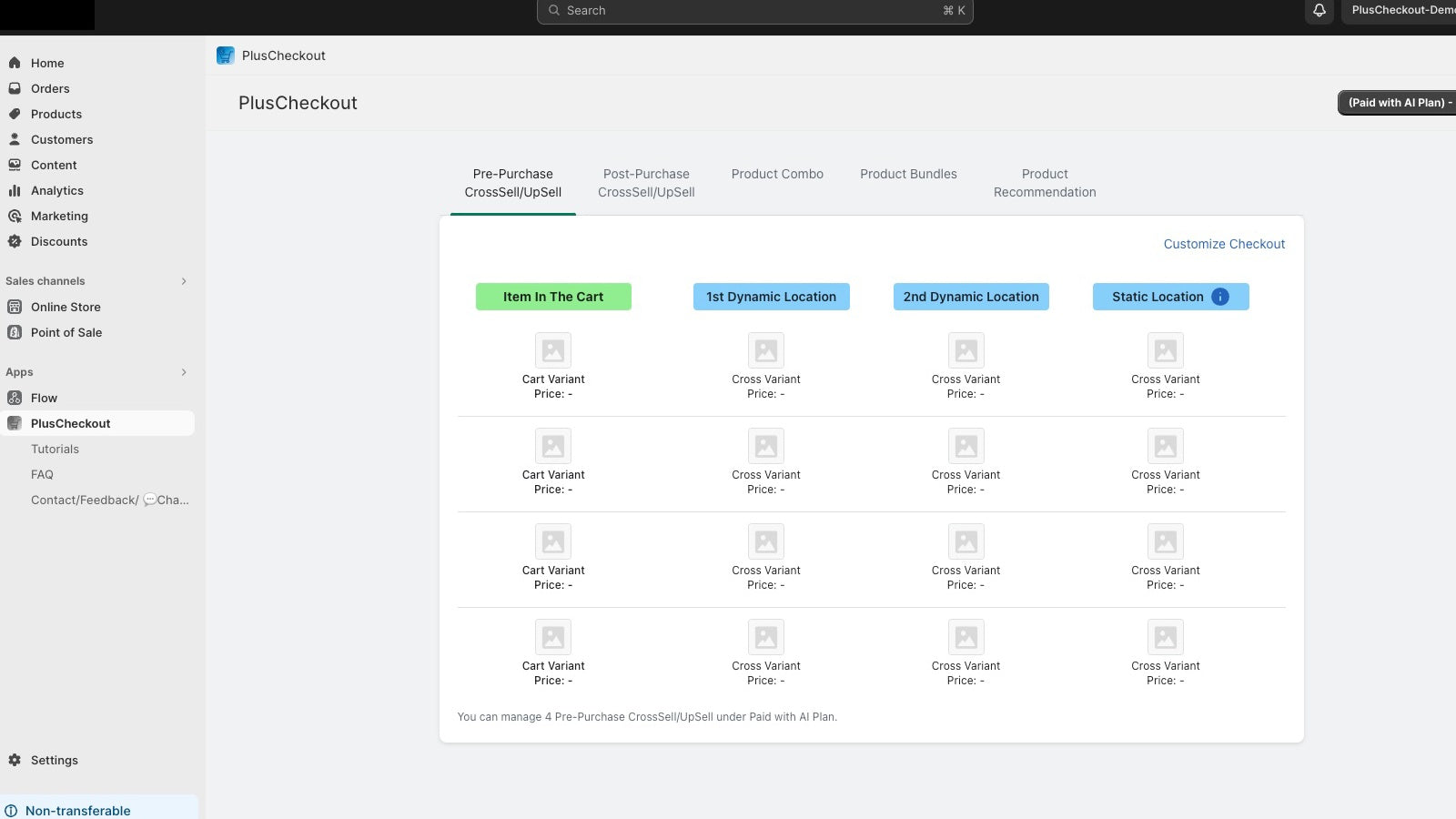Open the Product Combo tab
This screenshot has height=819, width=1456.
pos(777,175)
